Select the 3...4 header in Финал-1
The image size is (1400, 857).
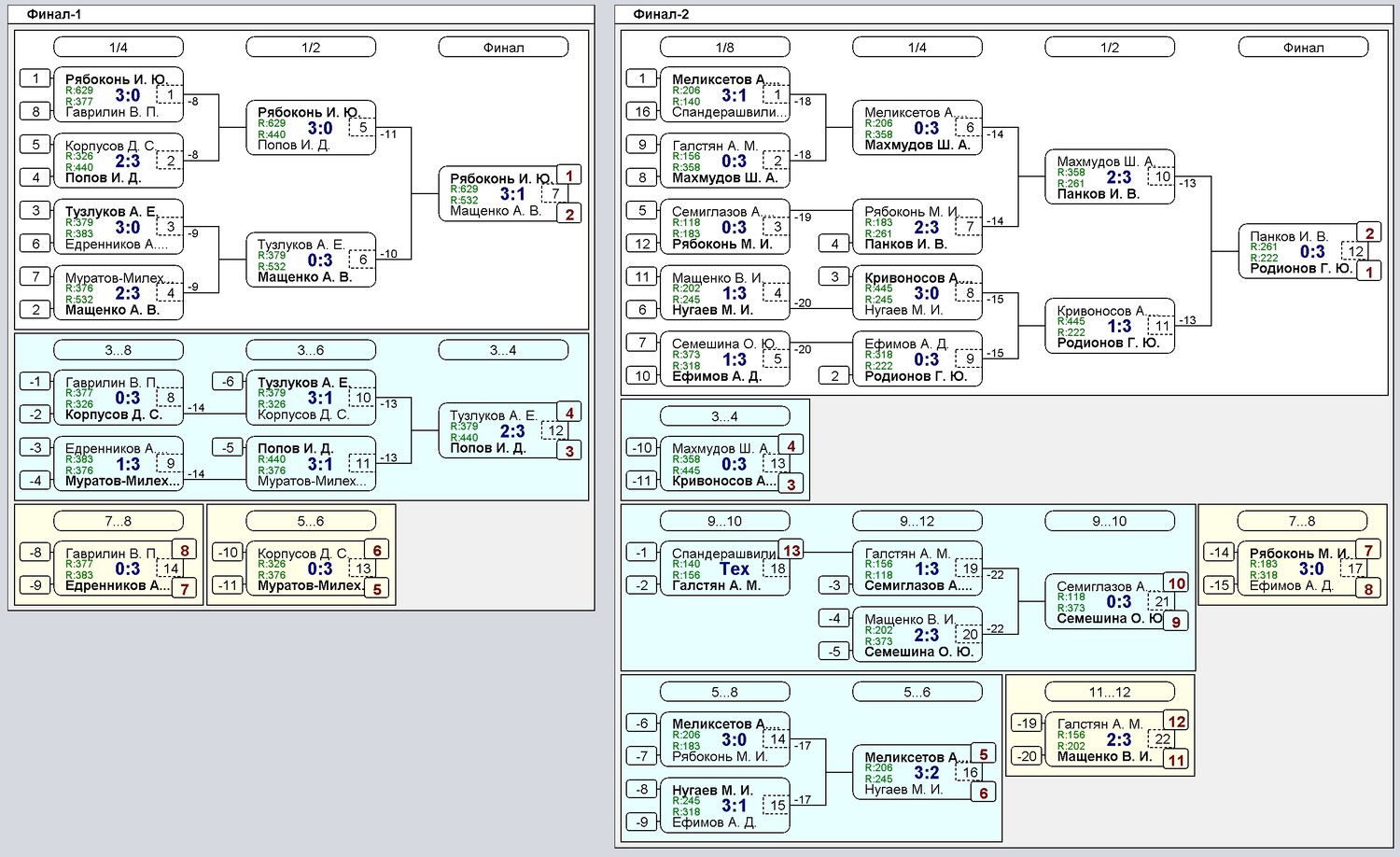pos(503,350)
